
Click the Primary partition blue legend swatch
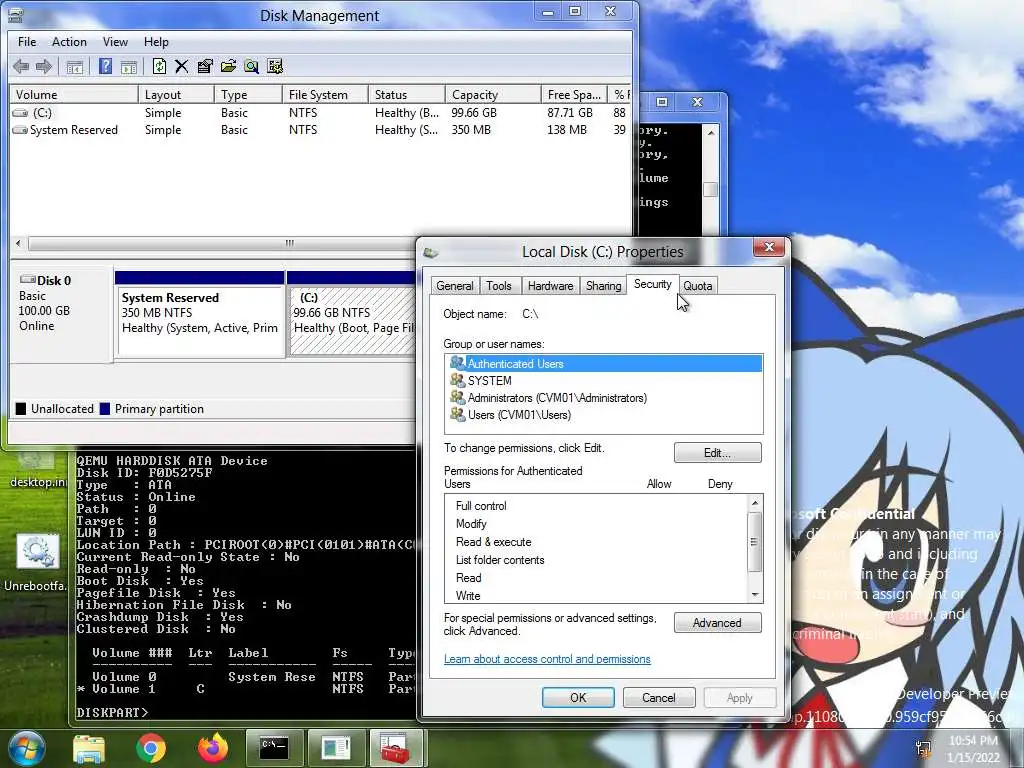(x=104, y=409)
